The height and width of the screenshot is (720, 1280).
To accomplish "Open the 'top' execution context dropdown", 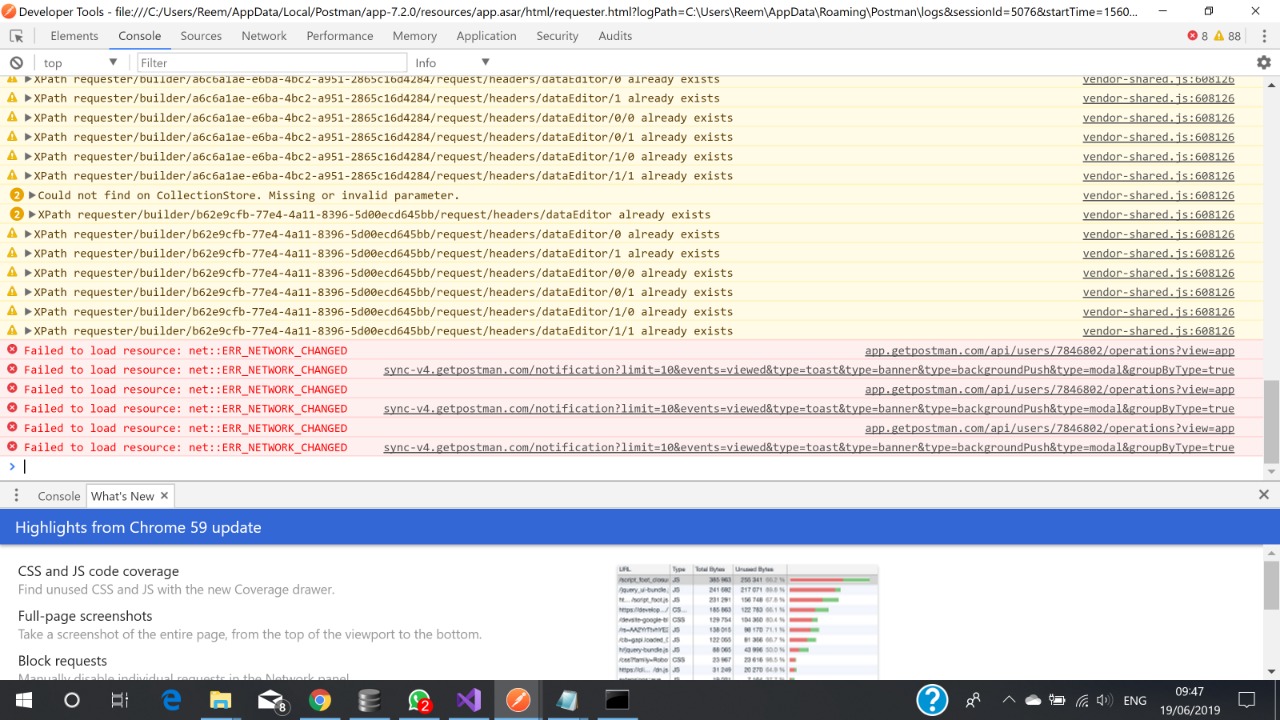I will click(x=80, y=62).
